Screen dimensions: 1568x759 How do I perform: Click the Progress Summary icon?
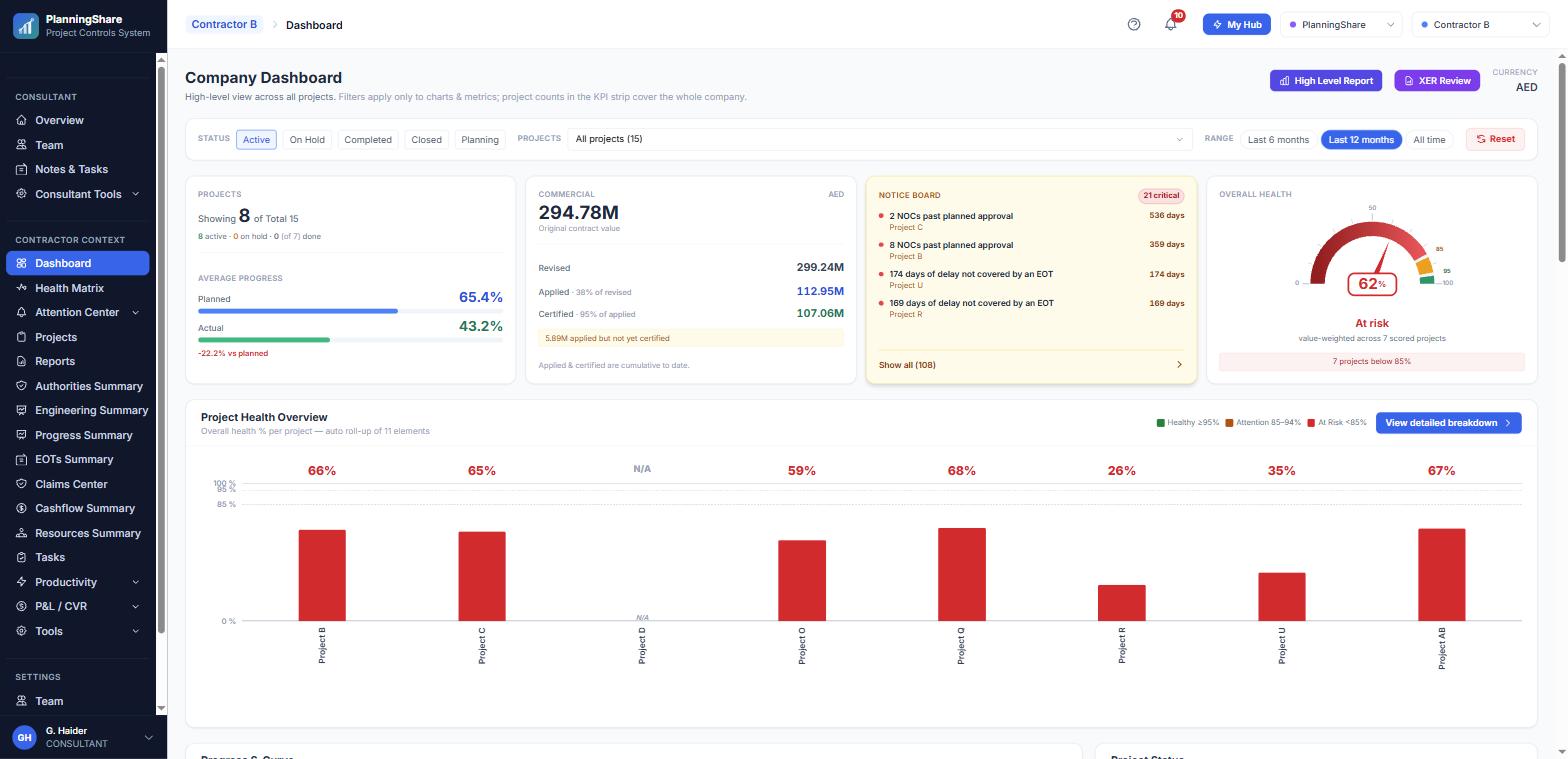coord(21,435)
